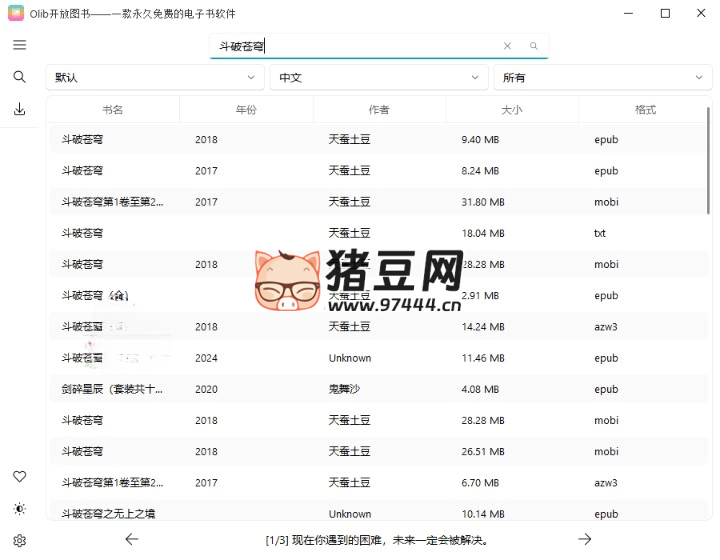Run search with the magnifier in search box
Screen dimensions: 720x560
534,46
